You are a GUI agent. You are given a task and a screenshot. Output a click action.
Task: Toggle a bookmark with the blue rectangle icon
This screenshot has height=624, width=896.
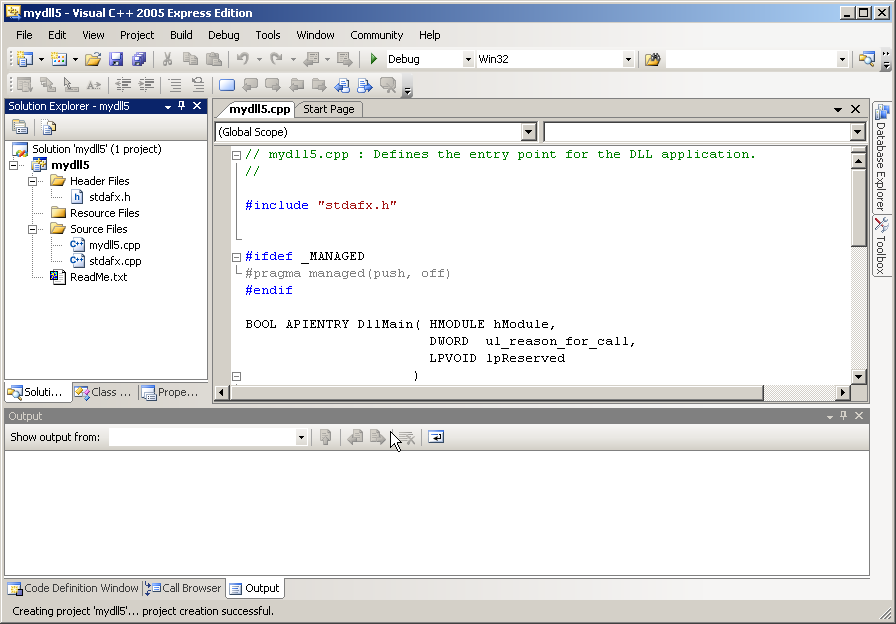pos(227,85)
